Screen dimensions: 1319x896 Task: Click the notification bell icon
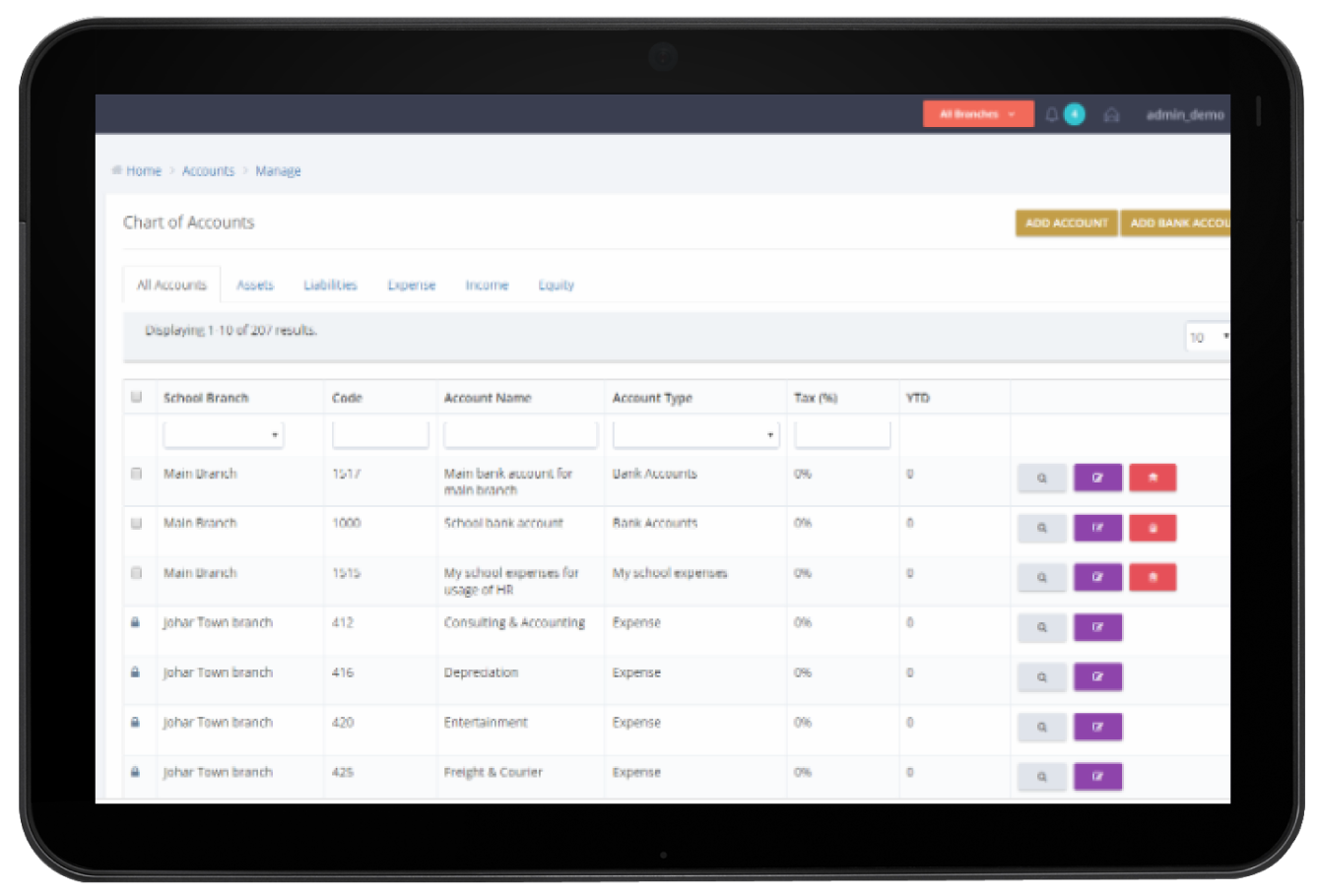[x=1050, y=114]
